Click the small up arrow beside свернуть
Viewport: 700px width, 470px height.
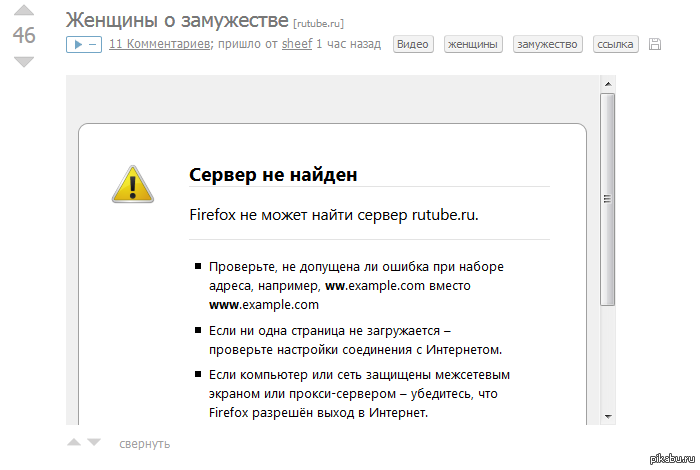tap(74, 442)
